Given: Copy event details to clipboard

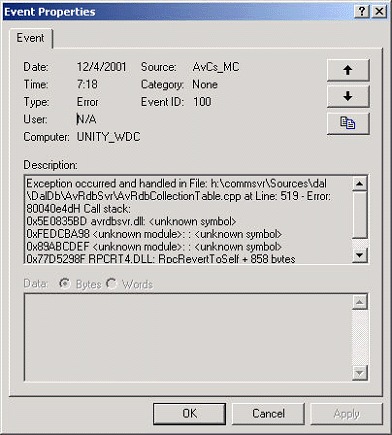Looking at the screenshot, I should pyautogui.click(x=348, y=123).
